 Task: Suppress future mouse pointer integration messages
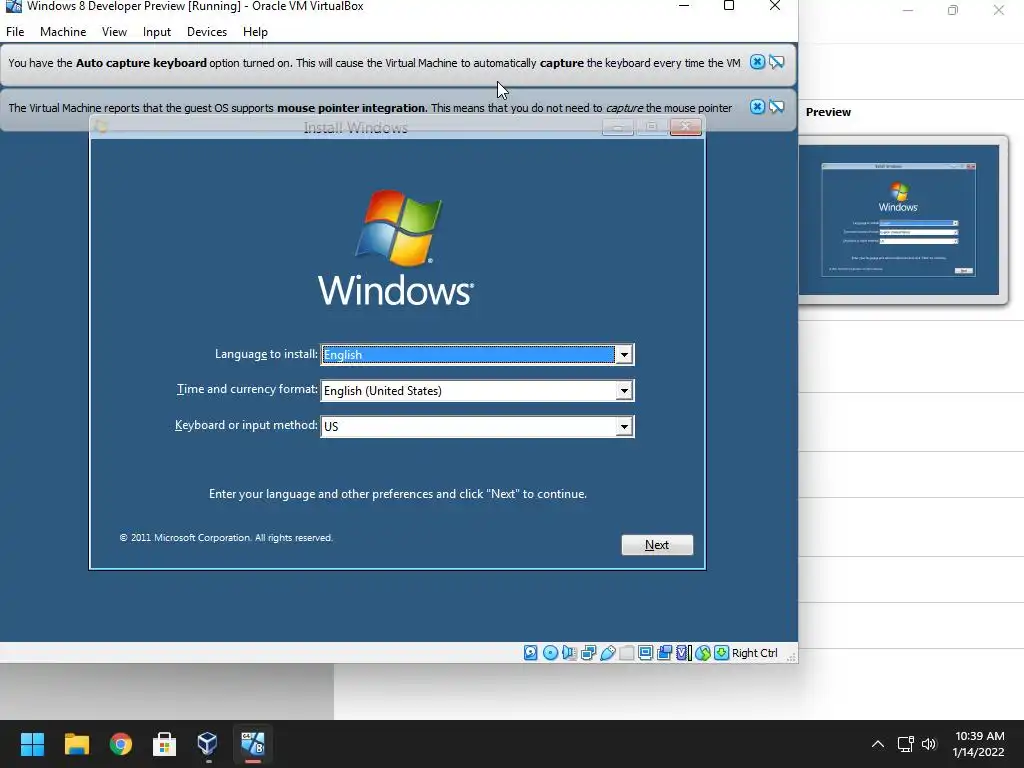pyautogui.click(x=776, y=107)
